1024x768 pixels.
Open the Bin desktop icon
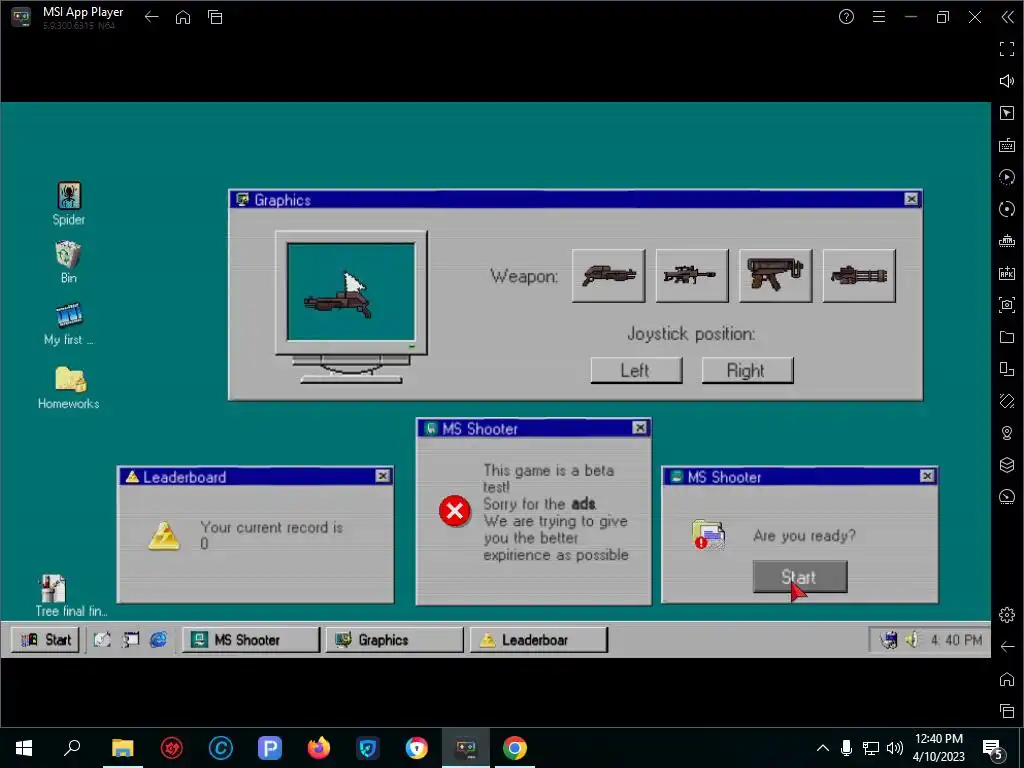(x=69, y=262)
